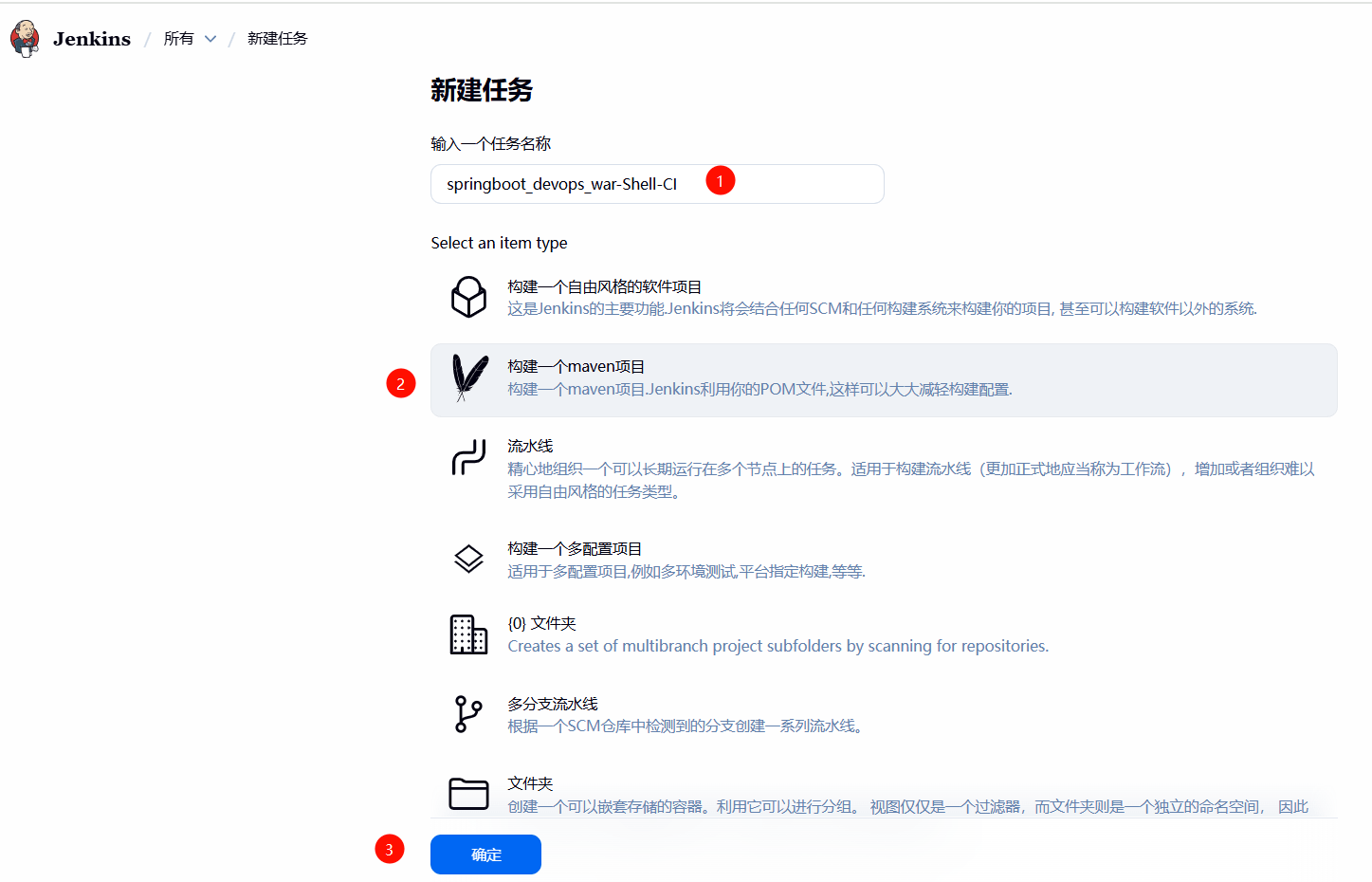Select 构建一个自由风格的软件项目 option title
The width and height of the screenshot is (1372, 882).
604,286
